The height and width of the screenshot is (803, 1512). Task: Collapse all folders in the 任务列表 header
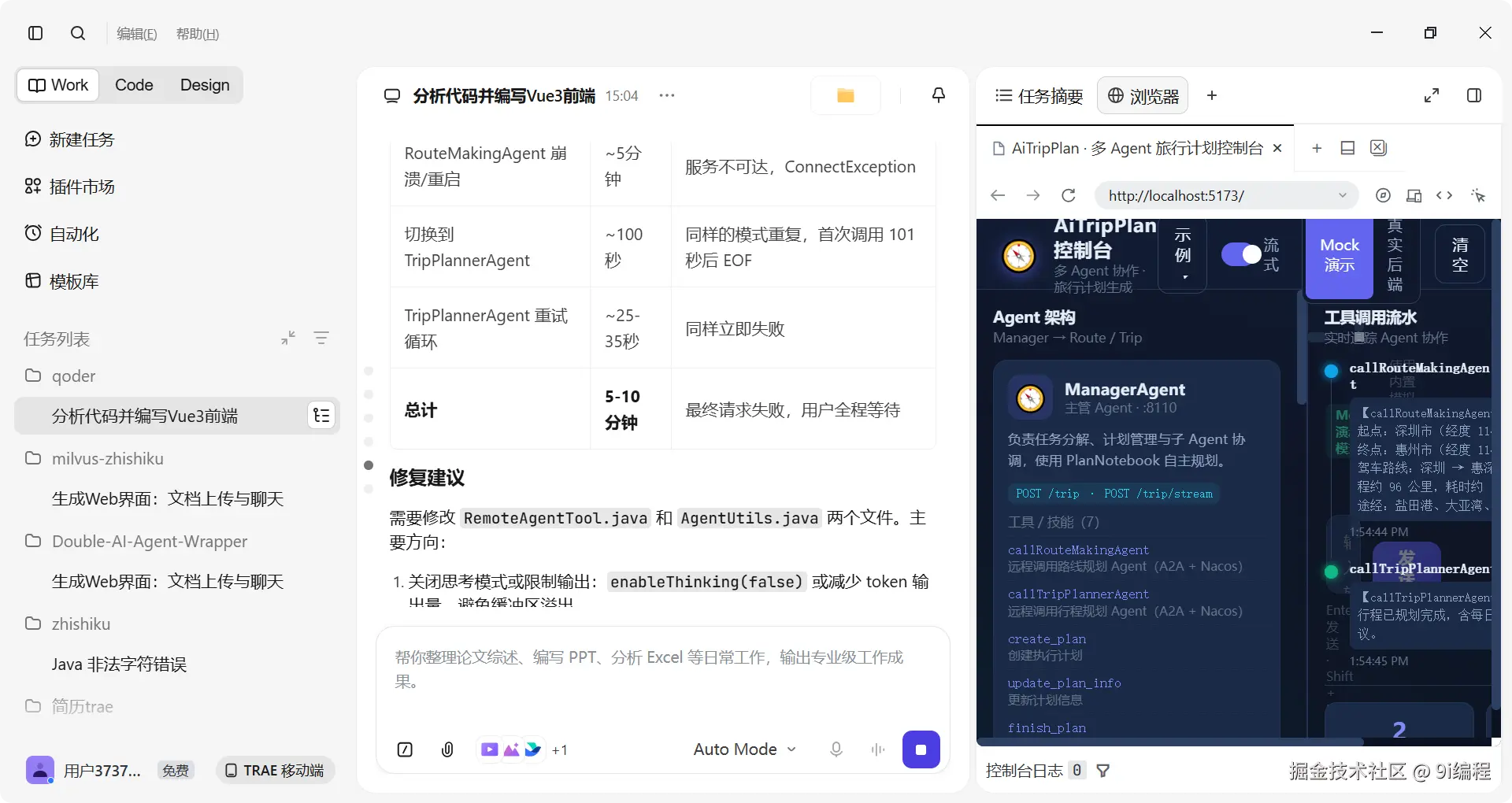[x=288, y=338]
